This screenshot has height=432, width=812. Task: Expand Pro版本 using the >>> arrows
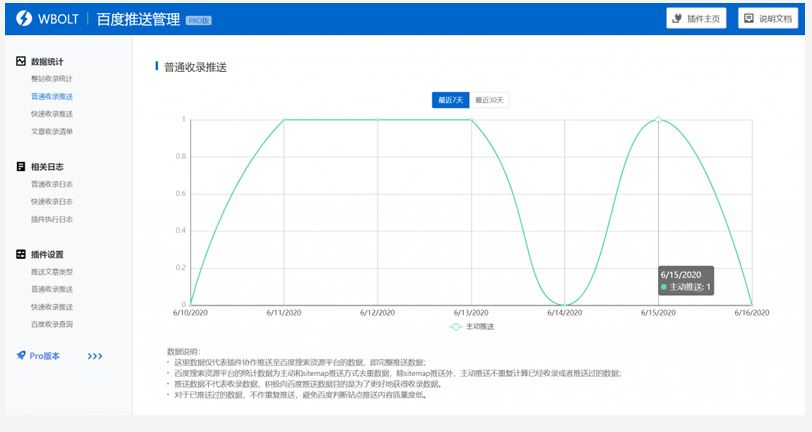(95, 355)
